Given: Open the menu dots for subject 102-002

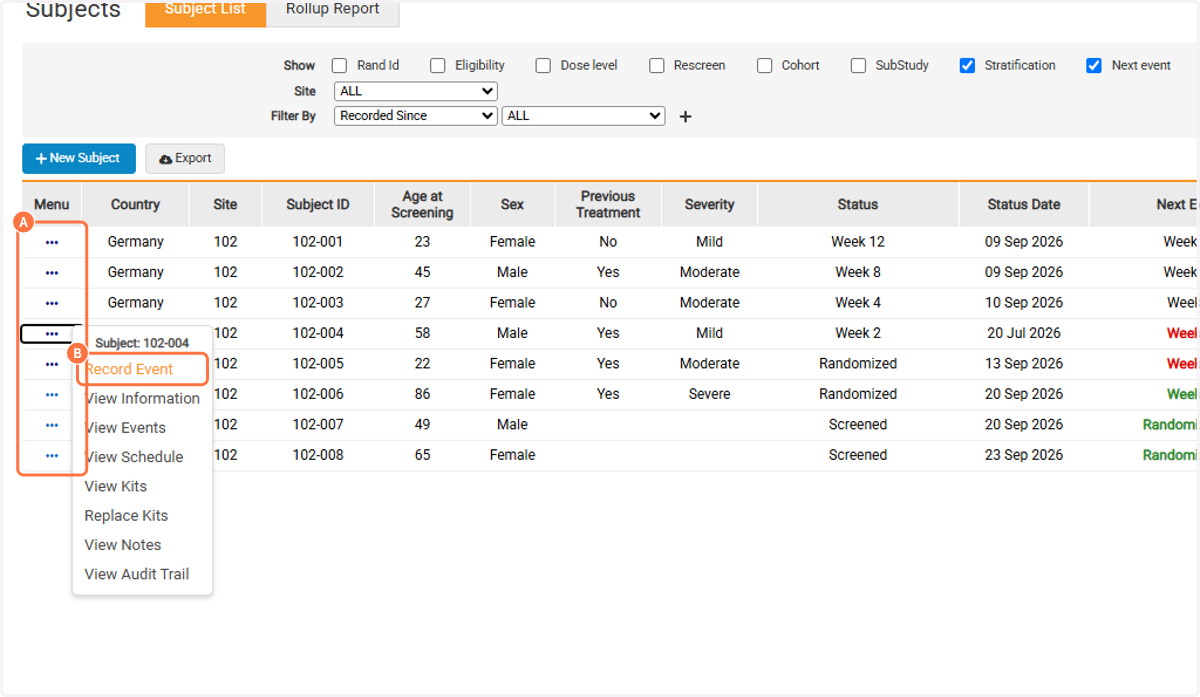Looking at the screenshot, I should click(x=52, y=273).
